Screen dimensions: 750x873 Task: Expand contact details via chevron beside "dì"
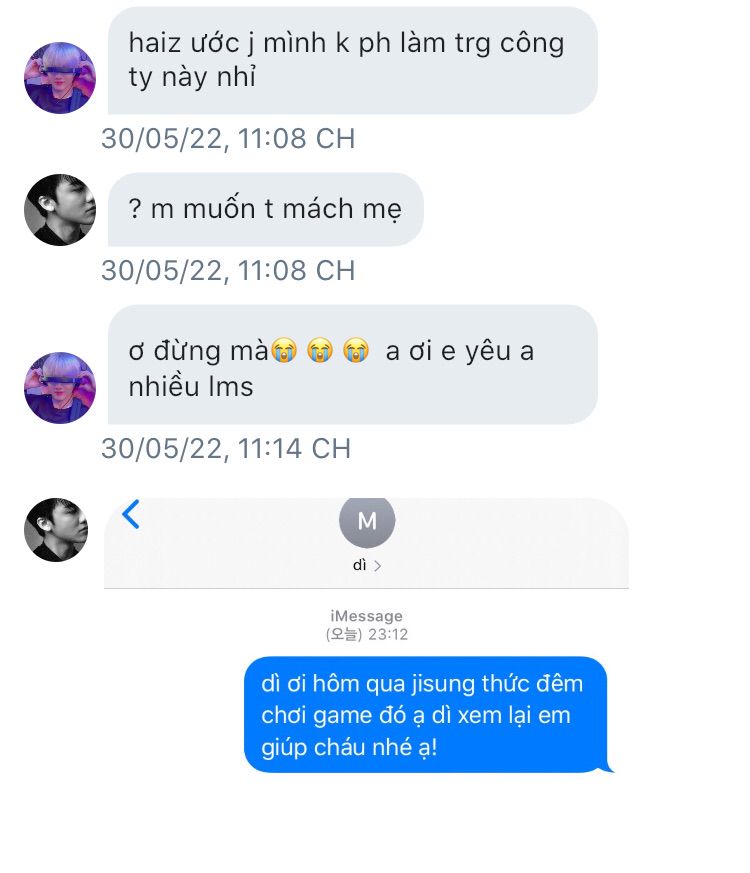click(378, 566)
